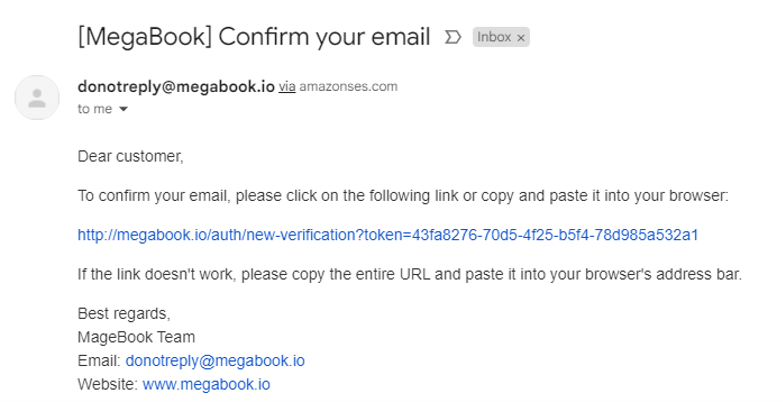Click the "MageBook Team" signature line
783x402 pixels.
coord(136,337)
